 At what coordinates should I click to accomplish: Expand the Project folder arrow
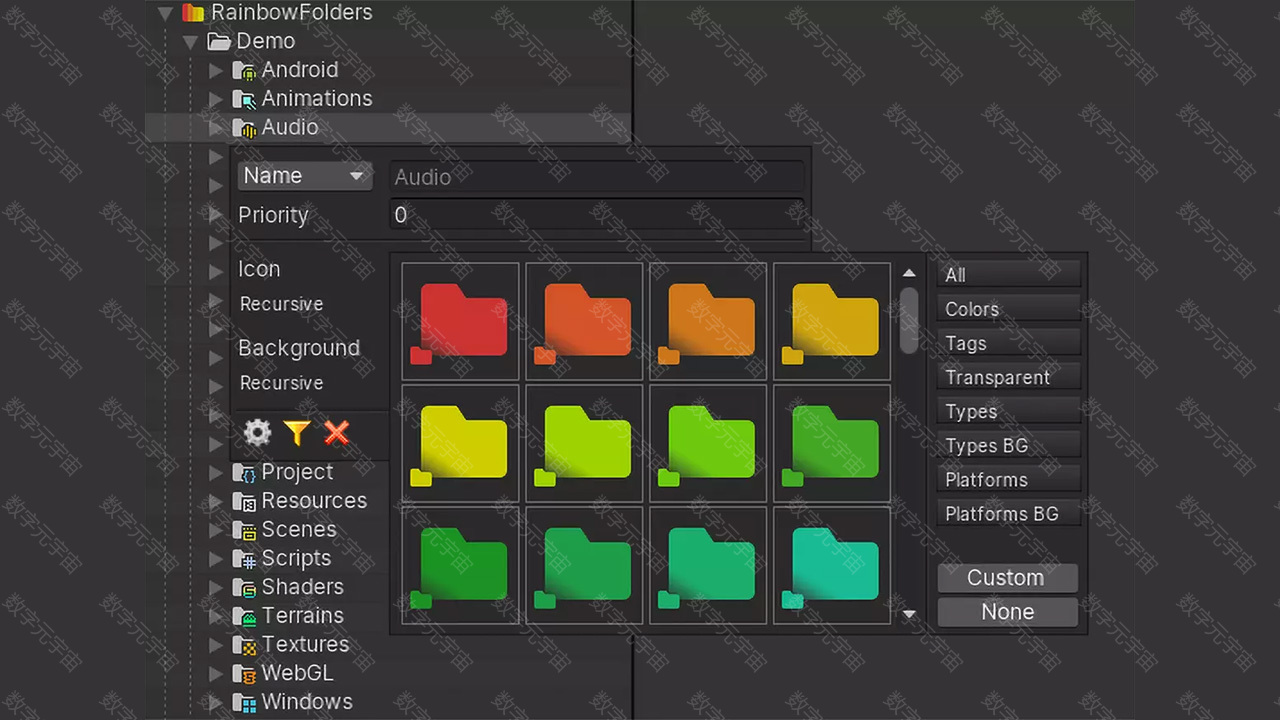[215, 472]
